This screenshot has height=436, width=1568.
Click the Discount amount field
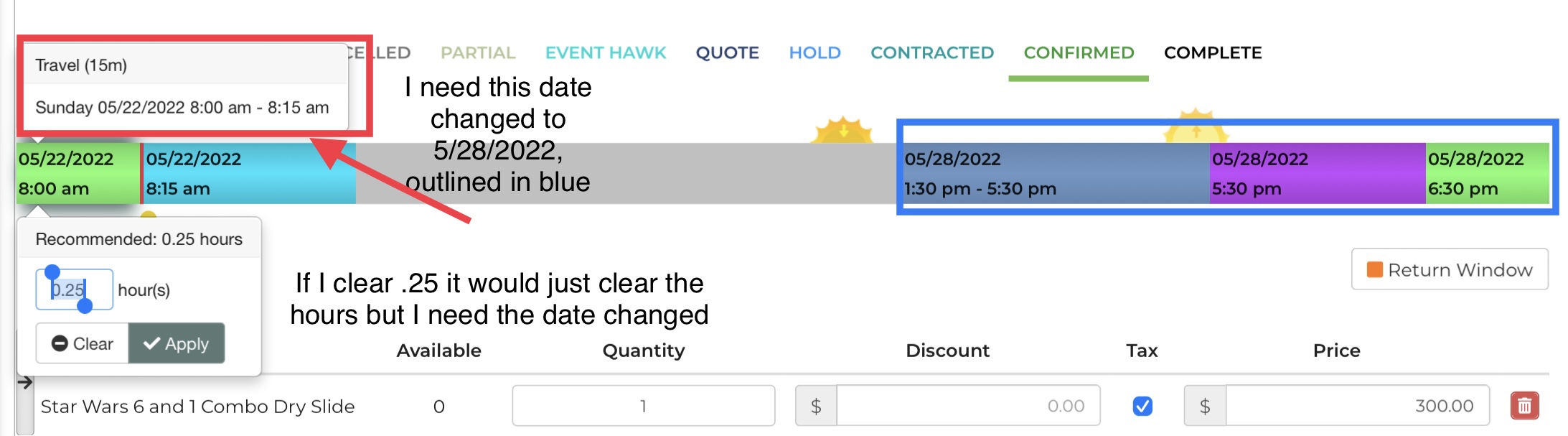pyautogui.click(x=967, y=406)
